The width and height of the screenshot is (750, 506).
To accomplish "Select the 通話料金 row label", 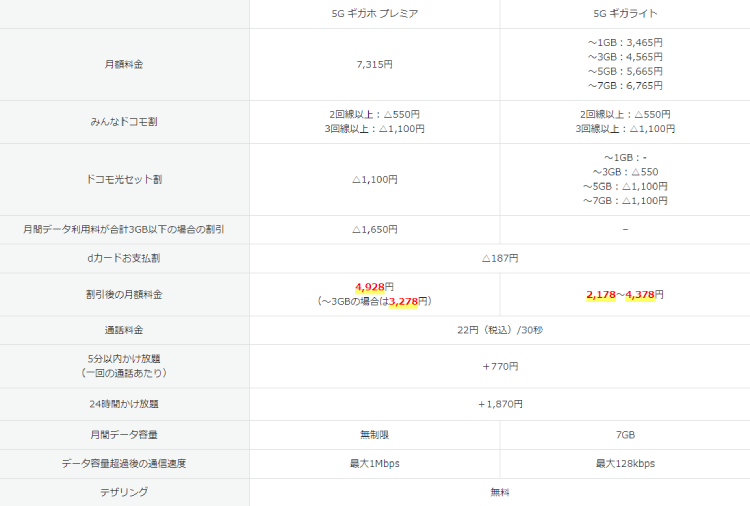I will point(124,330).
